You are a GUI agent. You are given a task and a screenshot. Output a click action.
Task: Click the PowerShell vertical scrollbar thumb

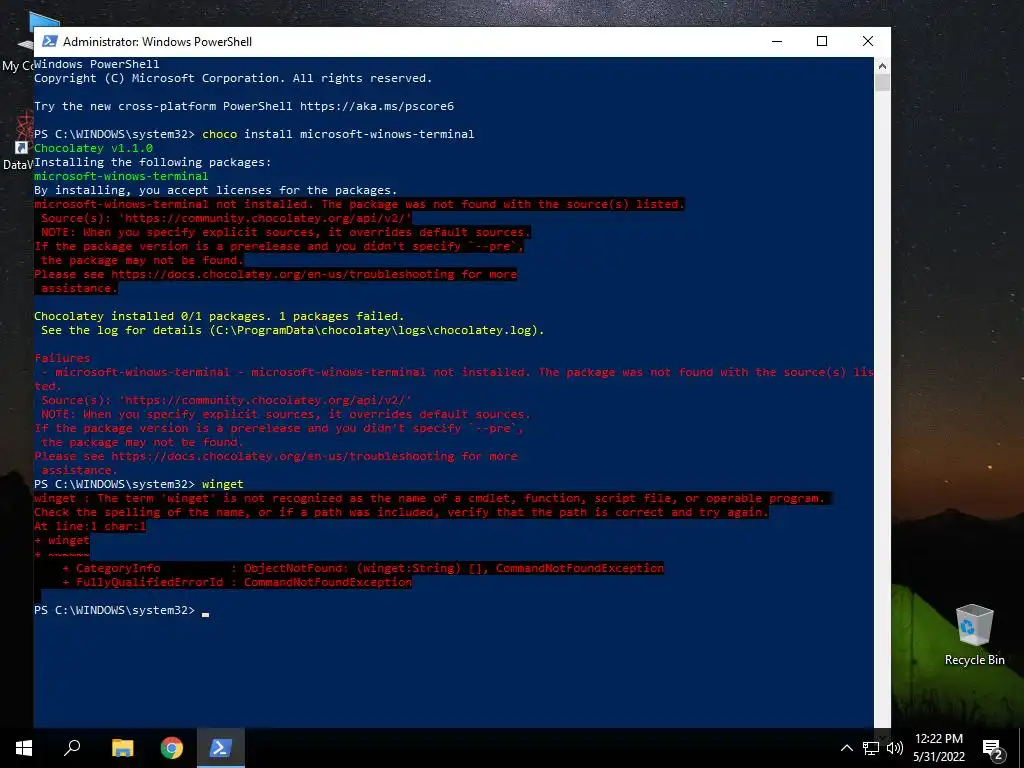coord(882,82)
